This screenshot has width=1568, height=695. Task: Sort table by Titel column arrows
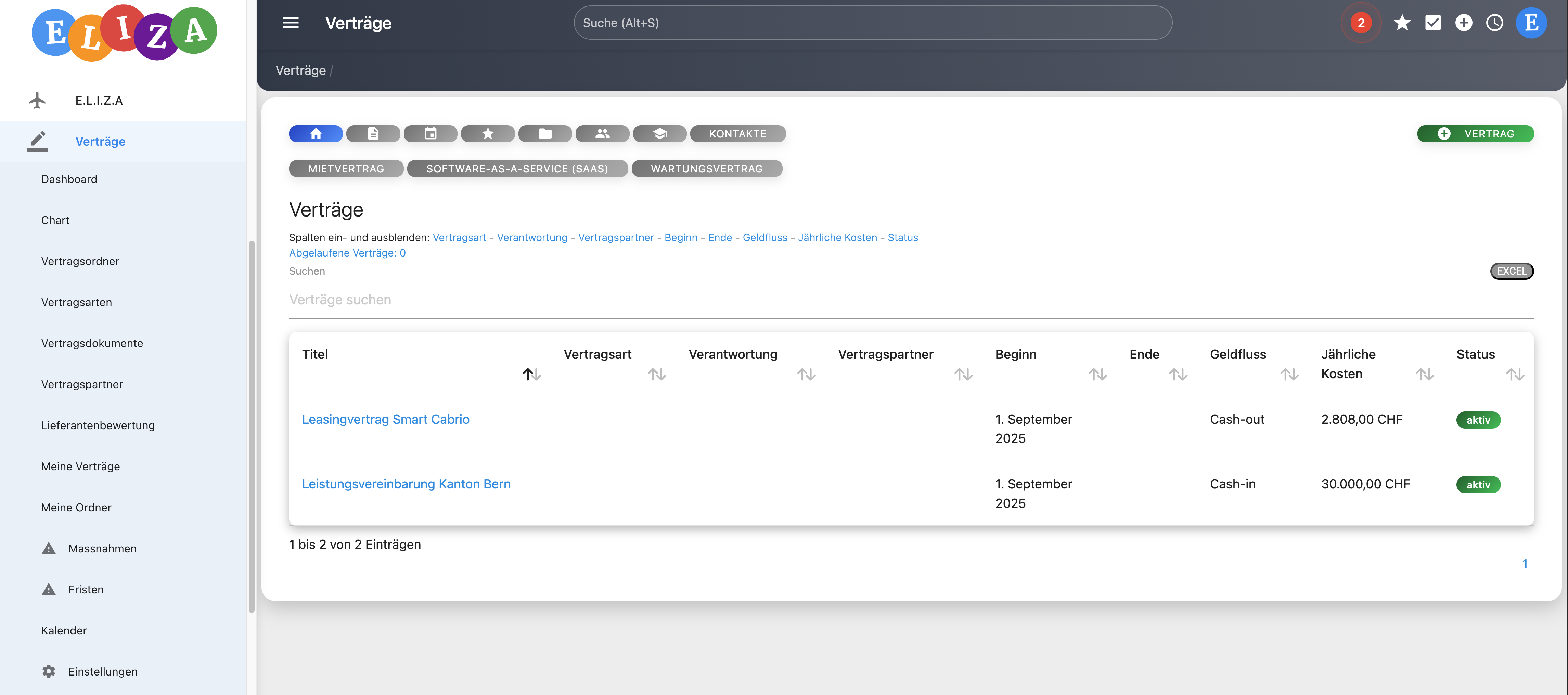(x=531, y=374)
